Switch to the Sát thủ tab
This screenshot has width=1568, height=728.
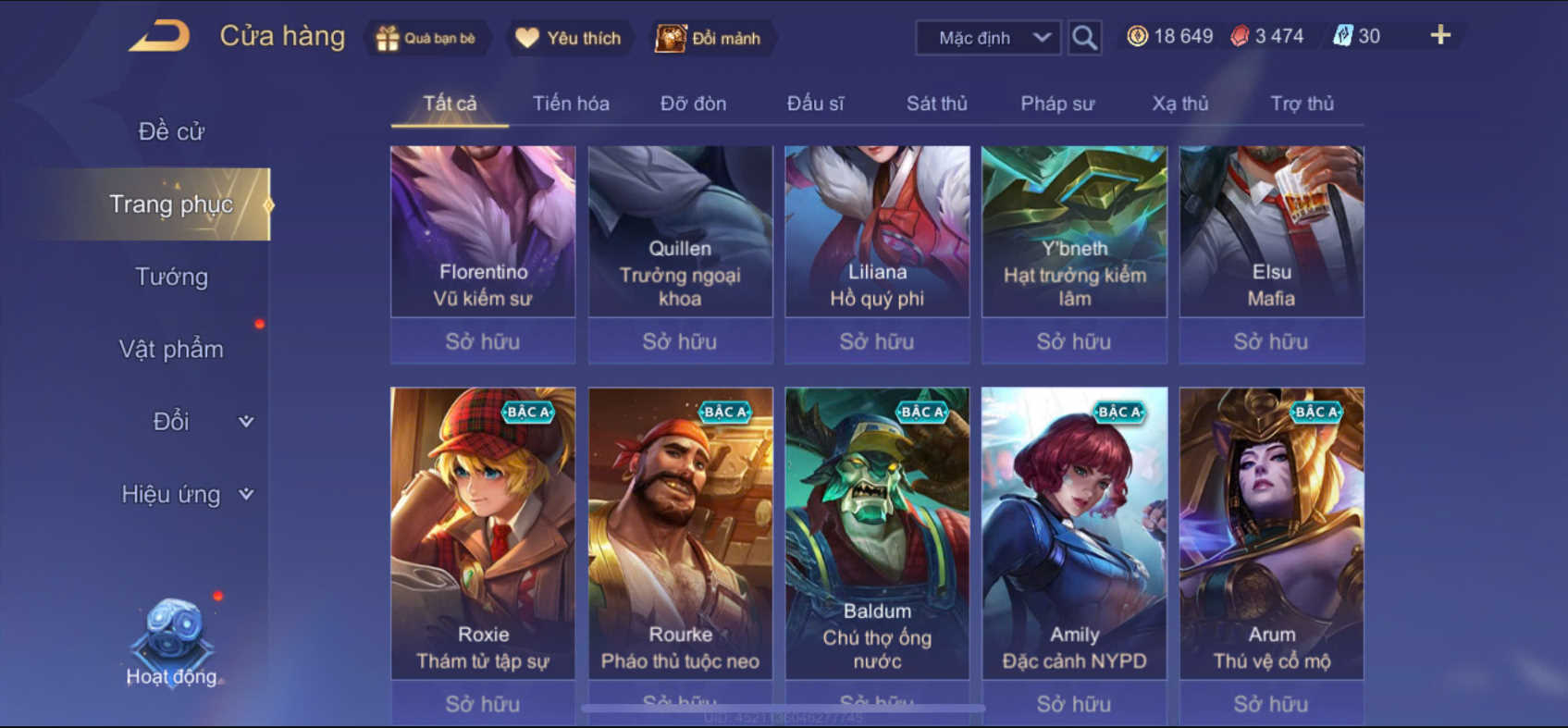[x=936, y=104]
